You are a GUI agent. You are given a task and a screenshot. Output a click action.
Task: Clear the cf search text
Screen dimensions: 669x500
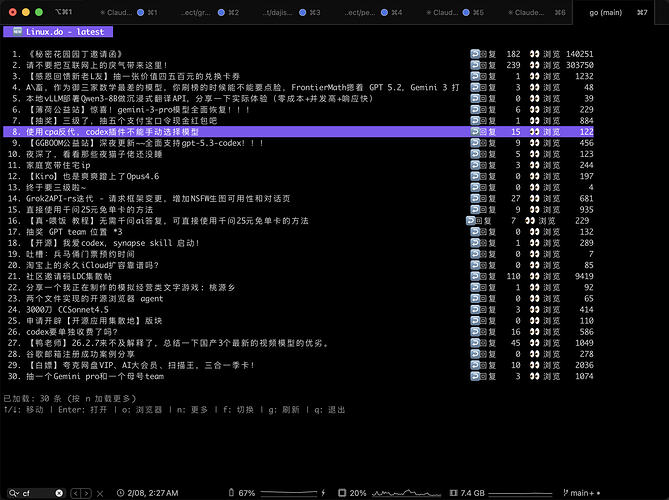(x=59, y=493)
